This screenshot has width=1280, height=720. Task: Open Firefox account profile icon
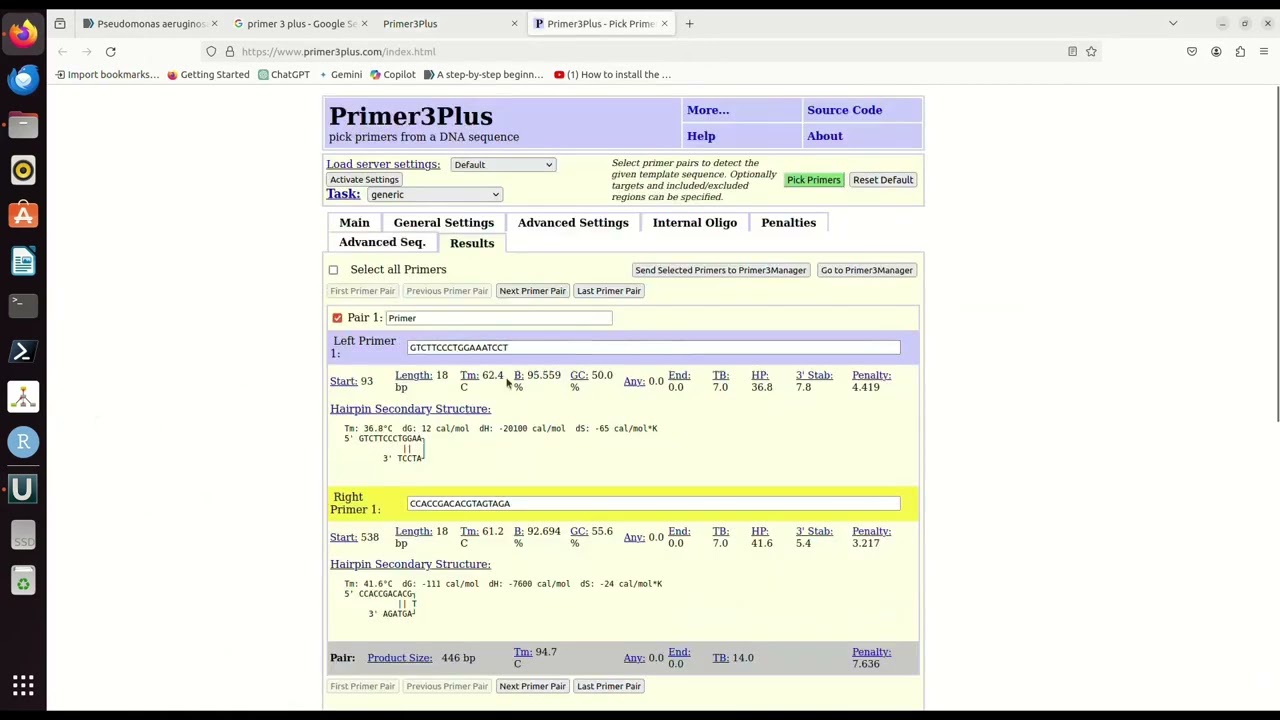[1216, 52]
